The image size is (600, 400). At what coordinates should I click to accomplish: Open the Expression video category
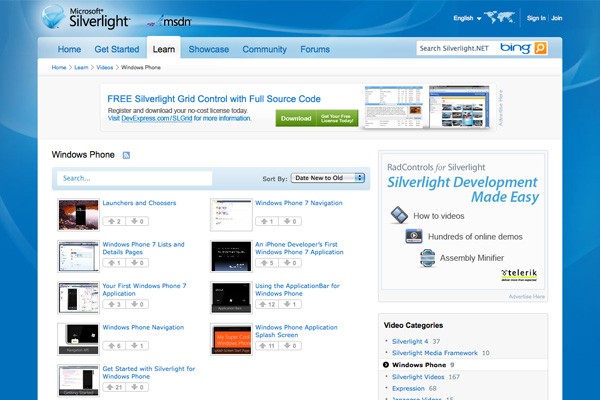(408, 389)
